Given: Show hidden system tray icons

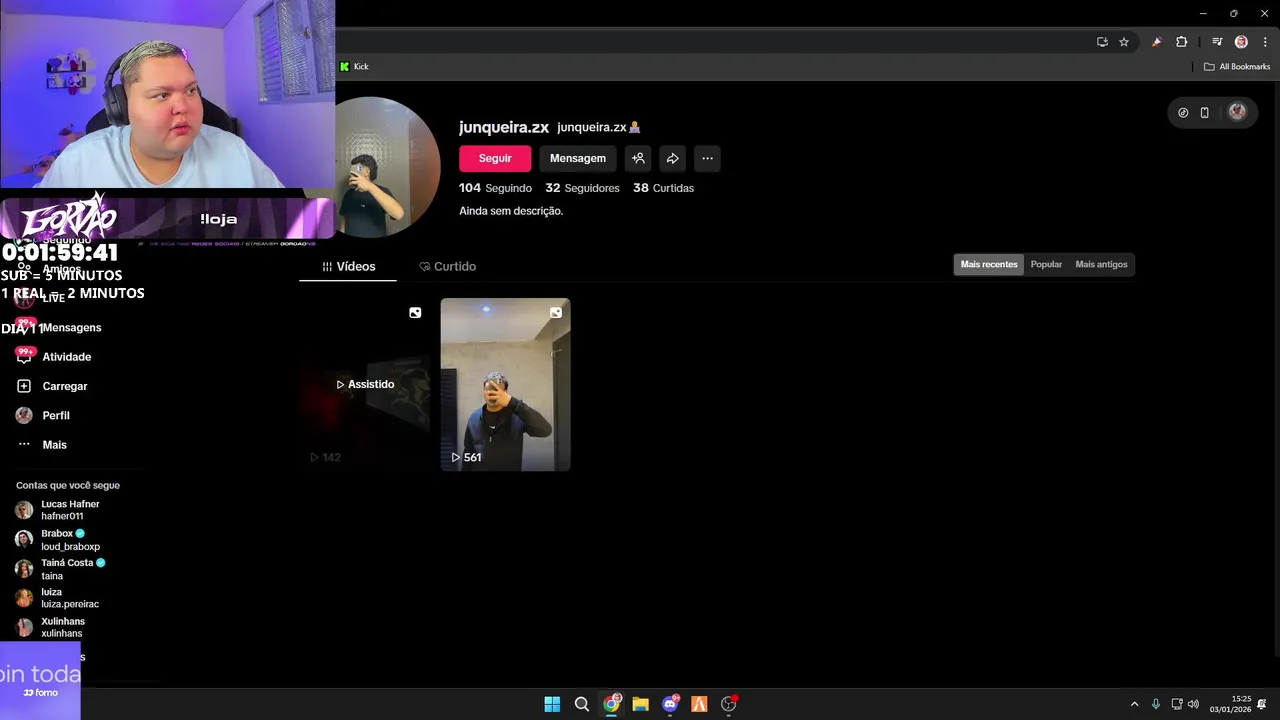Looking at the screenshot, I should pos(1134,704).
